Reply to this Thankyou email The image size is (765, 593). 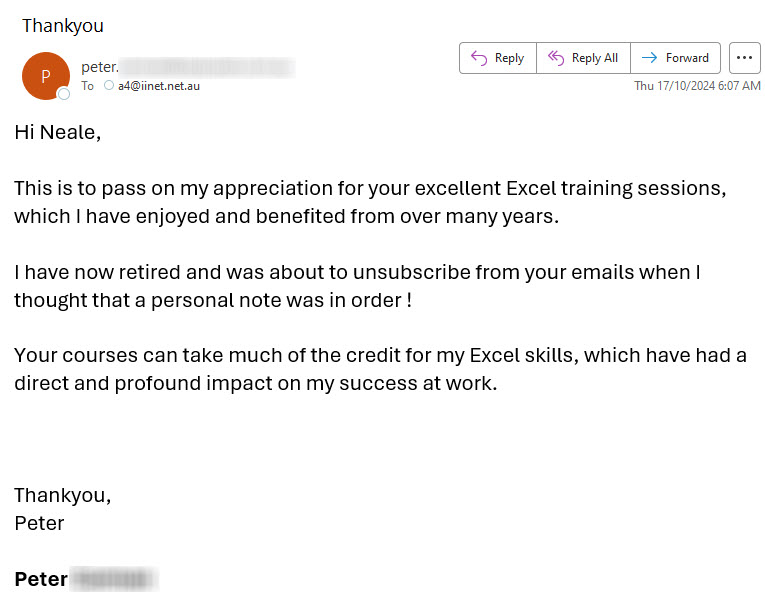pyautogui.click(x=497, y=58)
